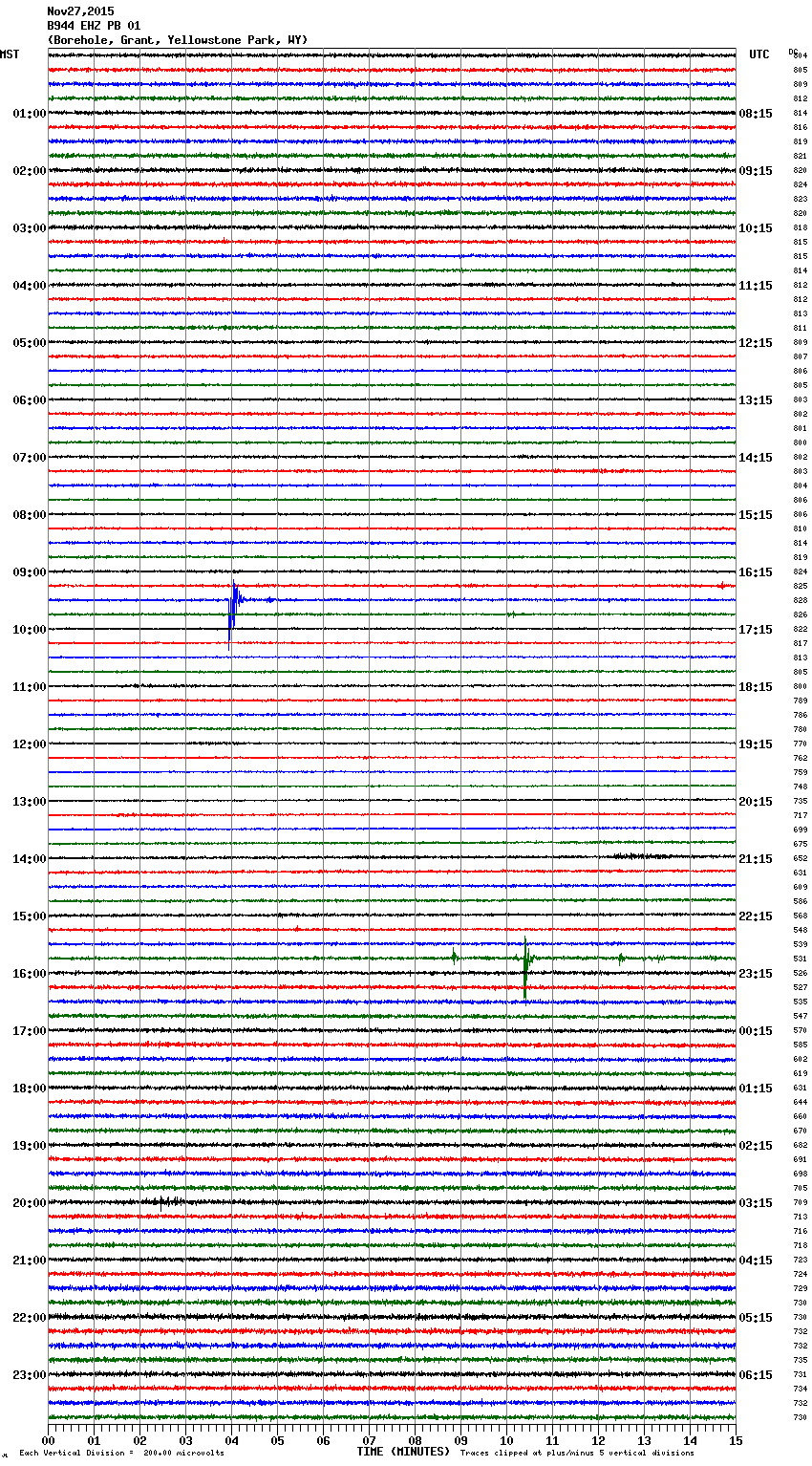Image resolution: width=812 pixels, height=1466 pixels.
Task: Select the 08:00 MST time label
Action: pyautogui.click(x=30, y=515)
